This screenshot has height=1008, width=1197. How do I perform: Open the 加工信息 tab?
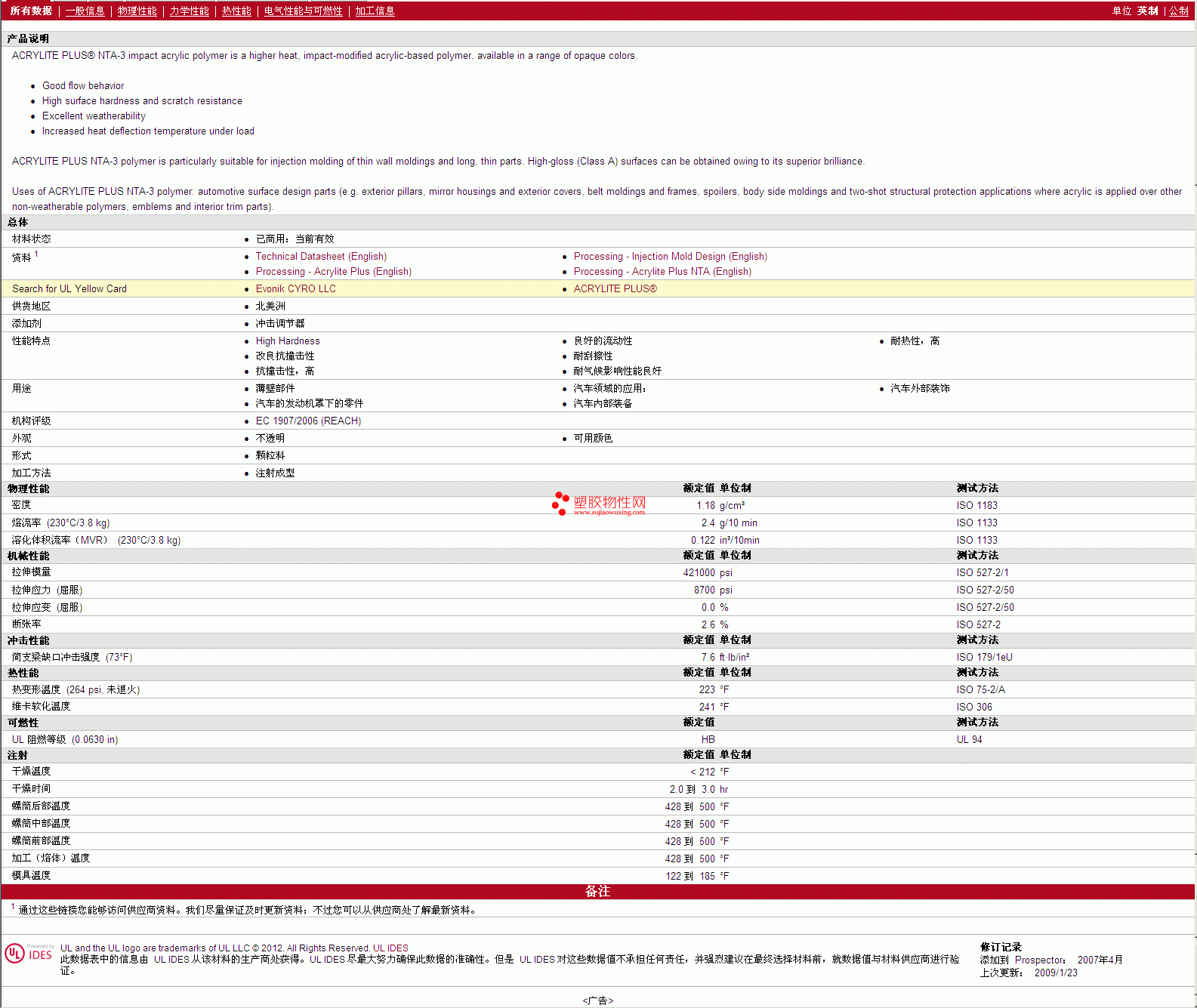[x=375, y=11]
